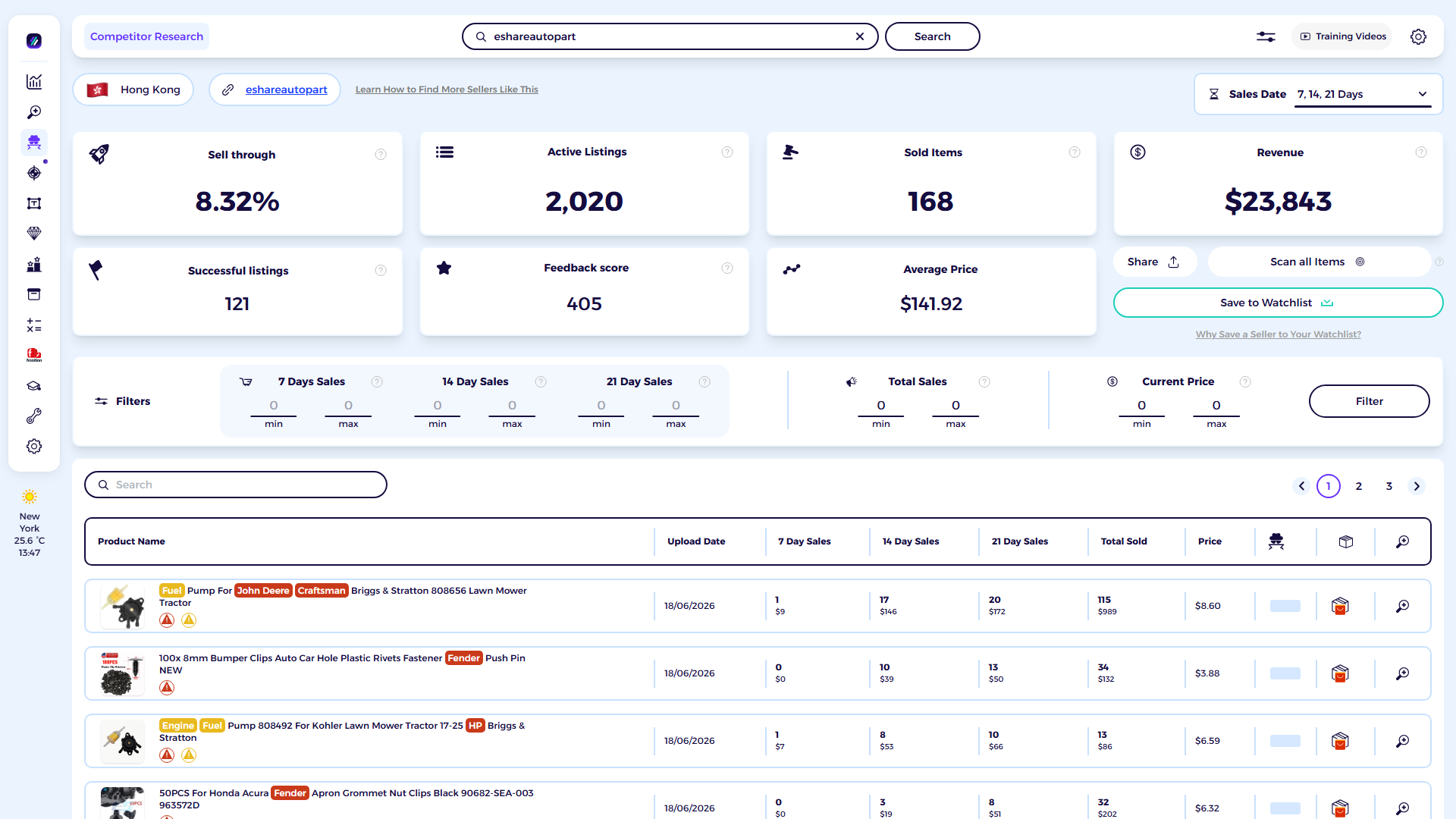Click Scan all Items button
The width and height of the screenshot is (1456, 819).
coord(1318,262)
